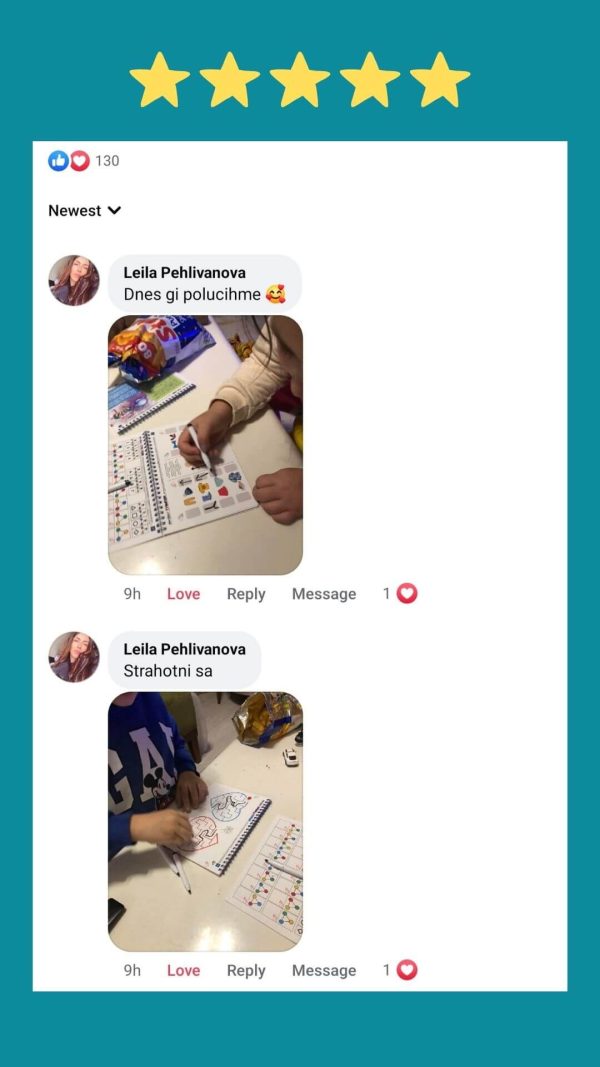Click the blue thumbs-up reaction icon
This screenshot has width=600, height=1067.
pos(59,161)
